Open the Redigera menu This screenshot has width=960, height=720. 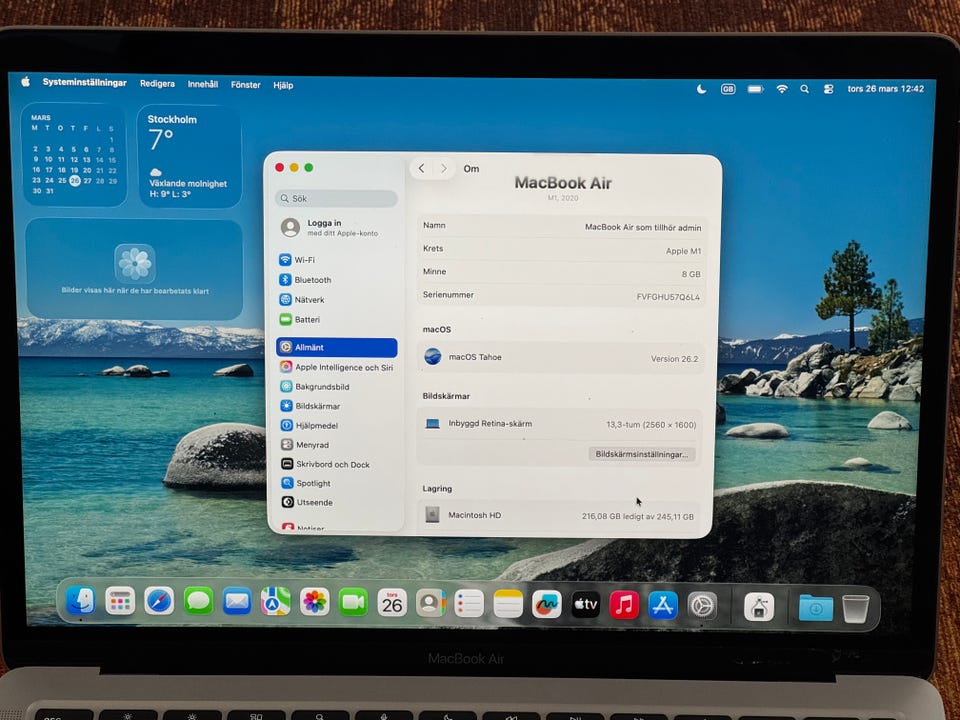click(157, 83)
